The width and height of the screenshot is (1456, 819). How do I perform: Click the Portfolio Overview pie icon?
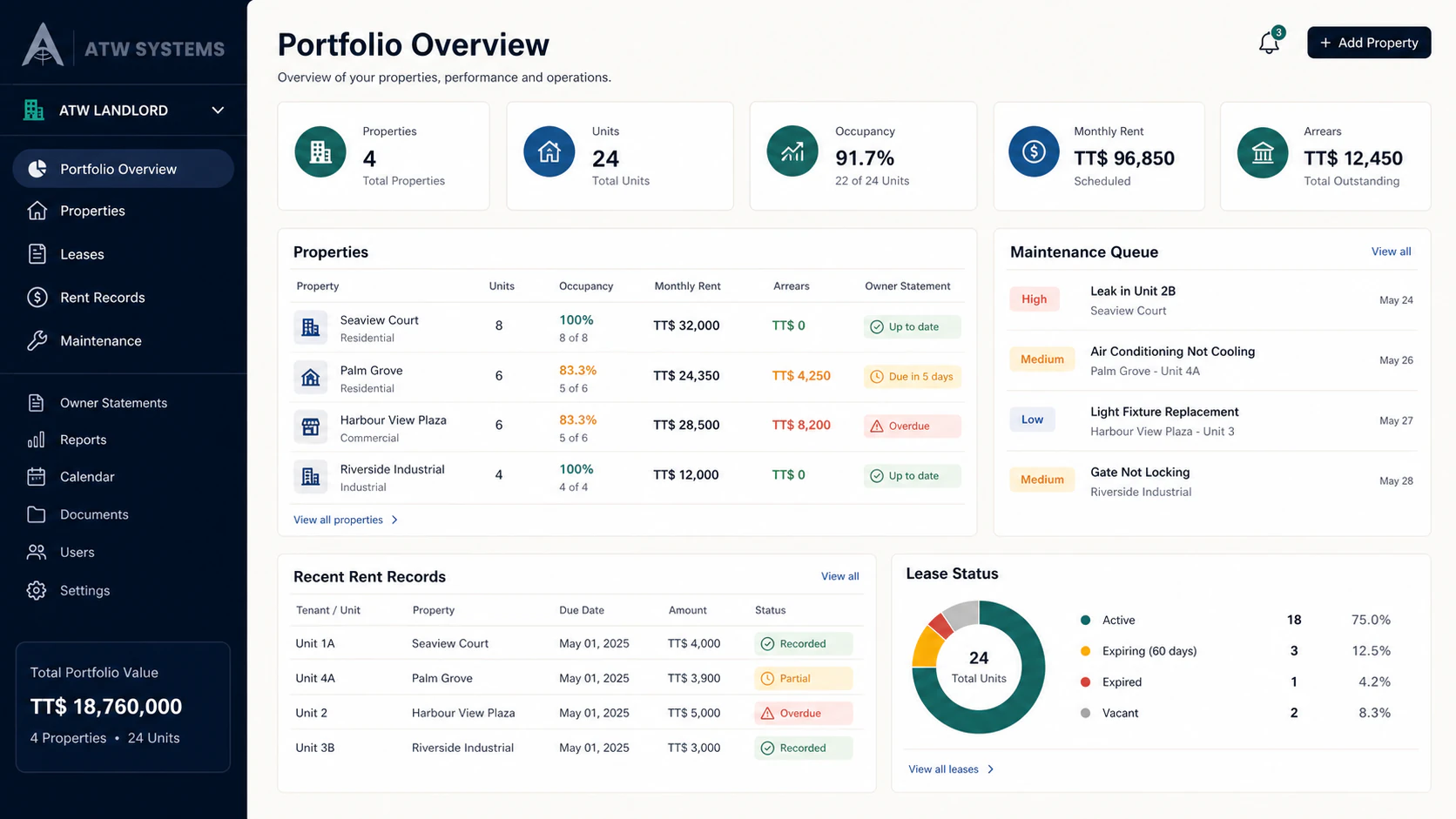pyautogui.click(x=37, y=168)
